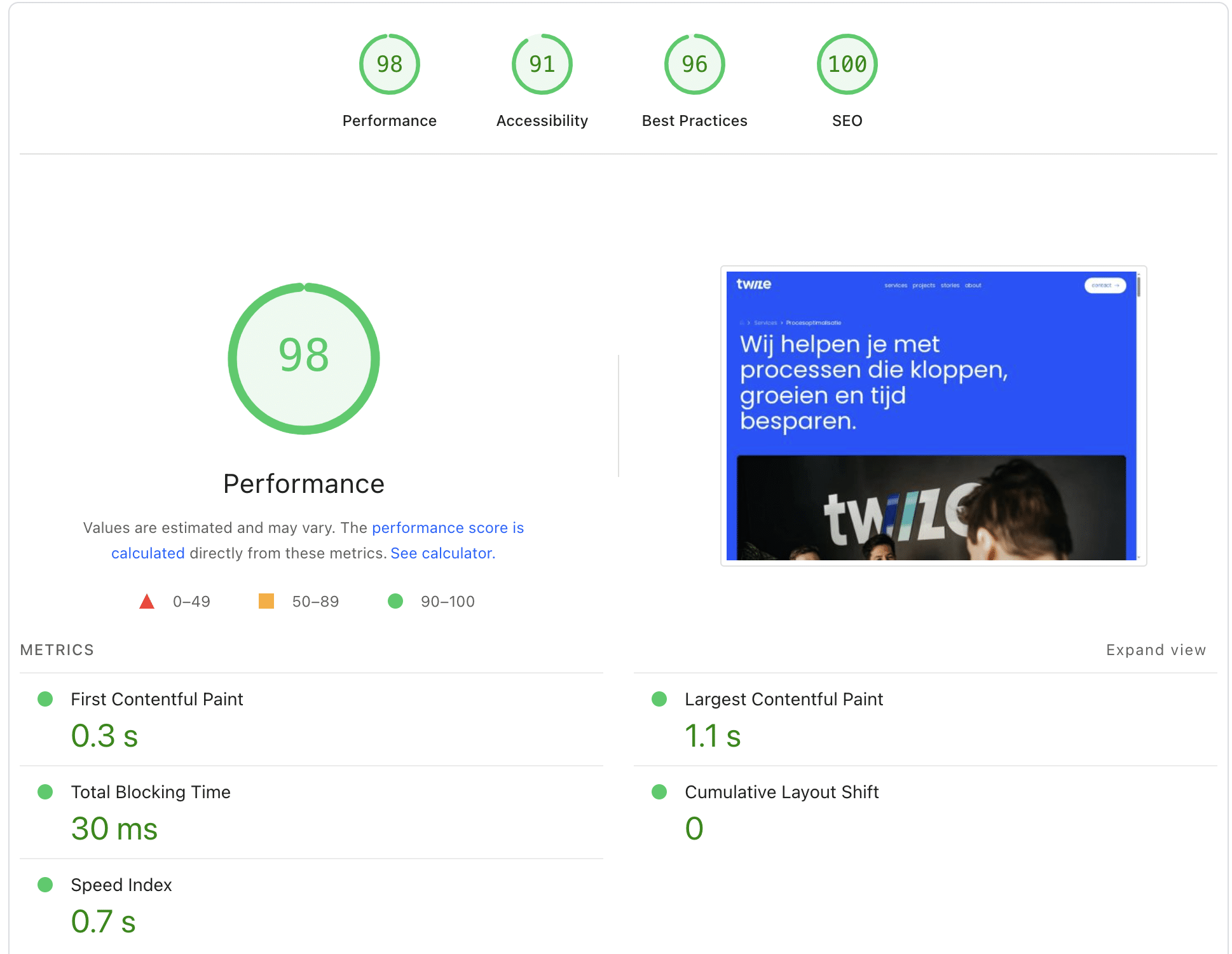Viewport: 1232px width, 954px height.
Task: Select the Accessibility category label
Action: tap(542, 121)
